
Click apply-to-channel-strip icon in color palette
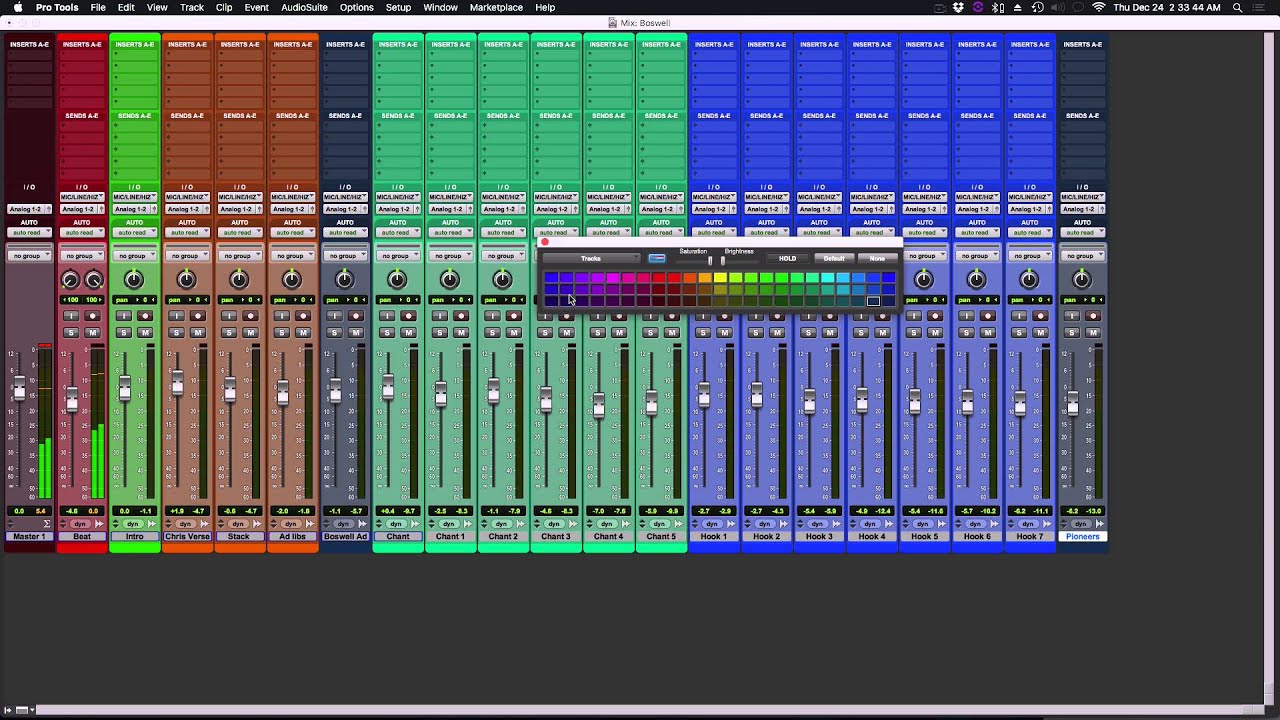coord(657,258)
